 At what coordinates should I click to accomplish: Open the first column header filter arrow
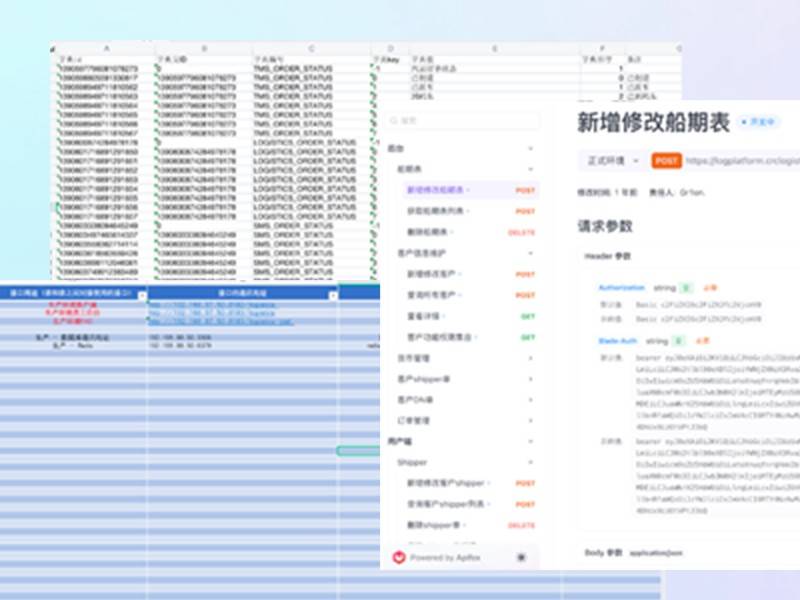click(142, 295)
